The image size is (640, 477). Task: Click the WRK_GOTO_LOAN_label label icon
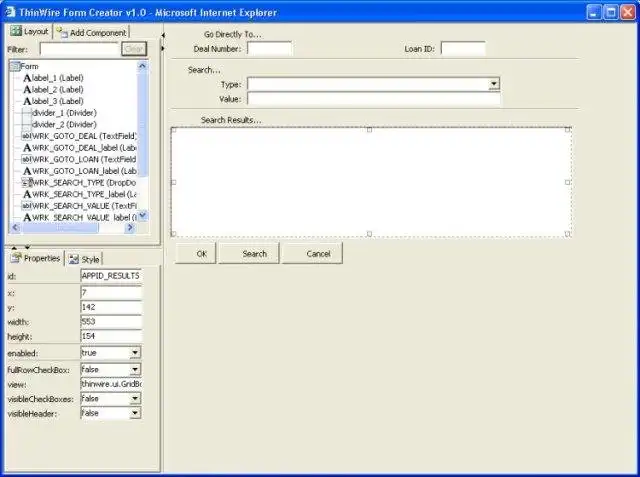click(x=27, y=171)
